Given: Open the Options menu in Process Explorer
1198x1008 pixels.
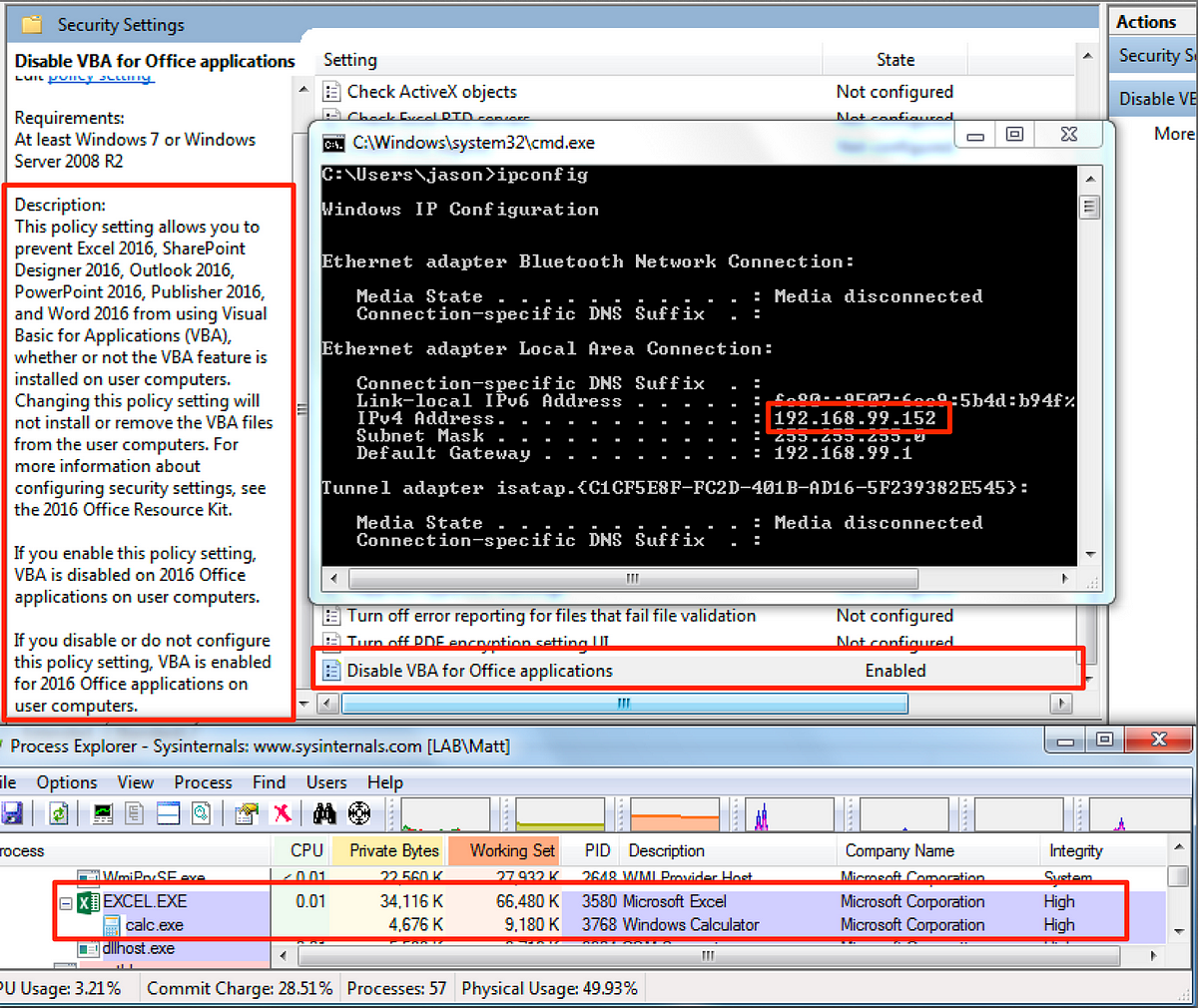Looking at the screenshot, I should point(67,782).
